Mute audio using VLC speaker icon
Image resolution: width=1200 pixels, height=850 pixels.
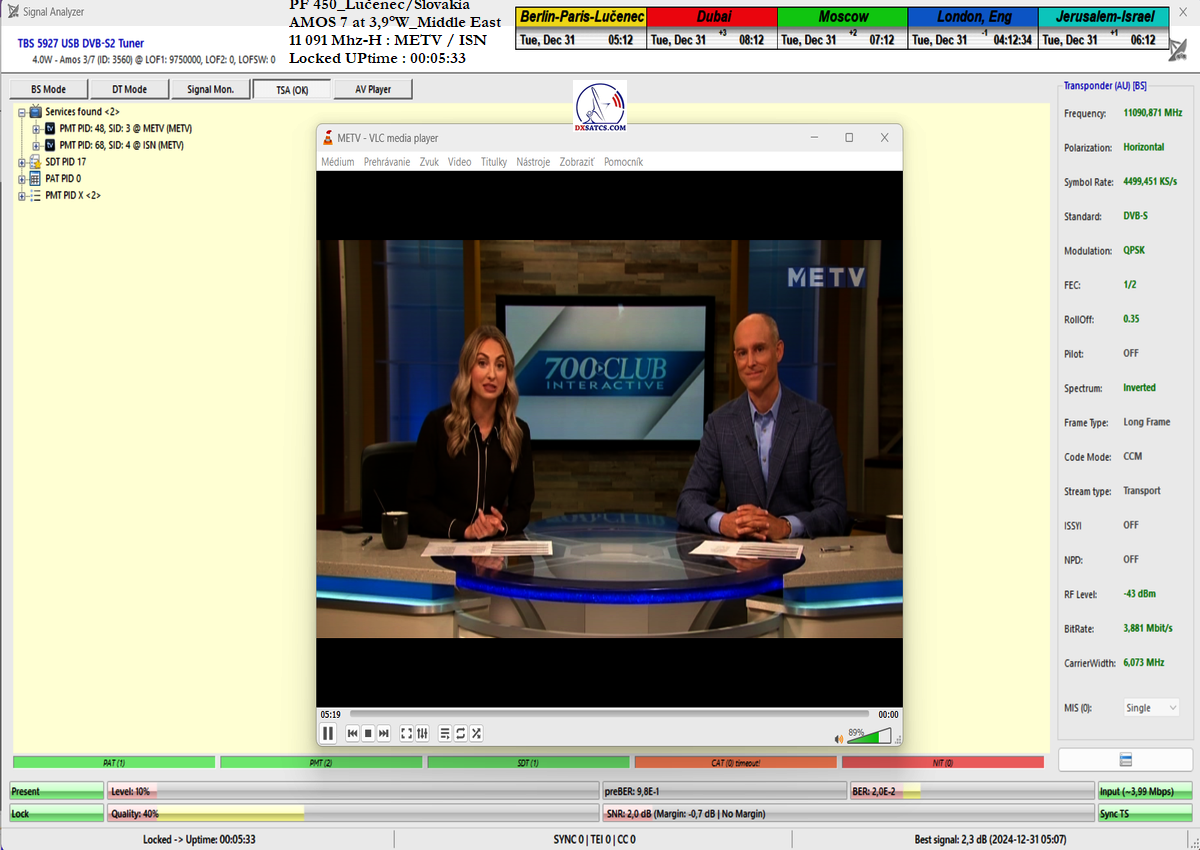[x=839, y=739]
